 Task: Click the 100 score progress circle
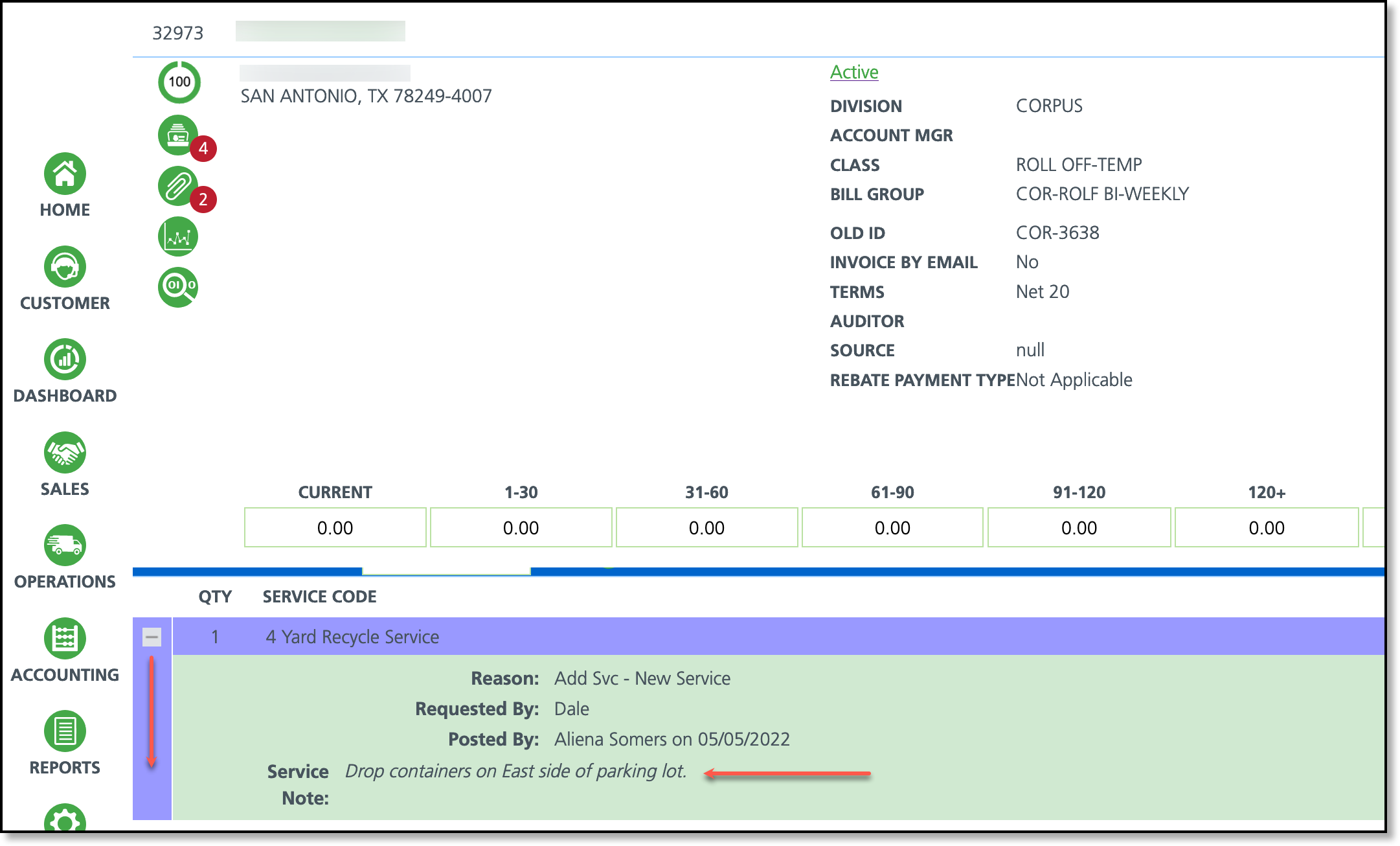179,82
